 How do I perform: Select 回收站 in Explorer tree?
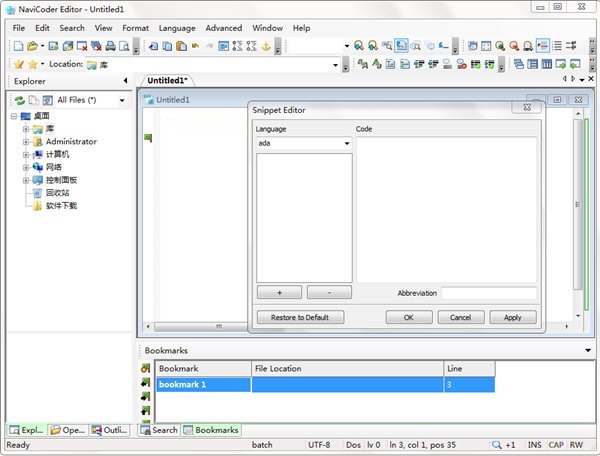click(57, 193)
